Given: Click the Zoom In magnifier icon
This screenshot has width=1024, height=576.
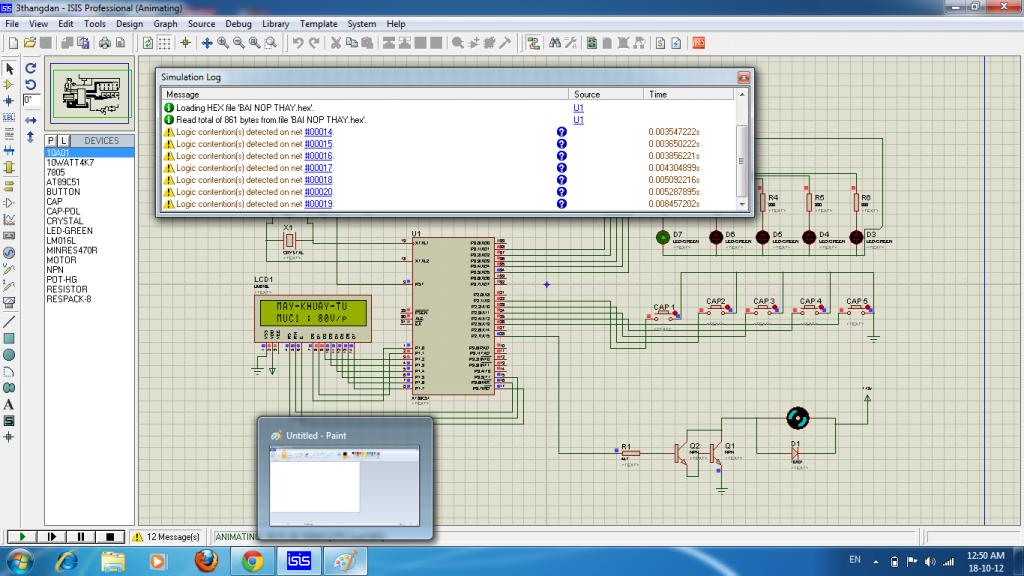Looking at the screenshot, I should coord(223,43).
